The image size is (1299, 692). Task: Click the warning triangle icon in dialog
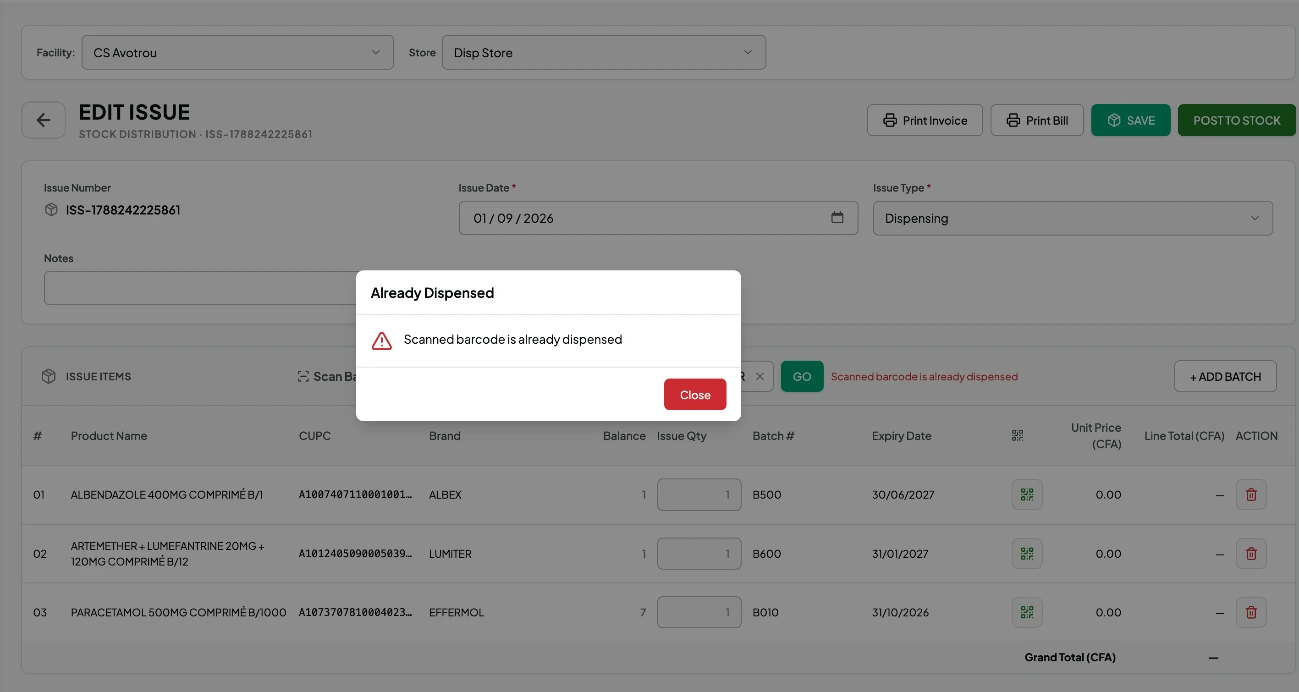click(x=382, y=341)
